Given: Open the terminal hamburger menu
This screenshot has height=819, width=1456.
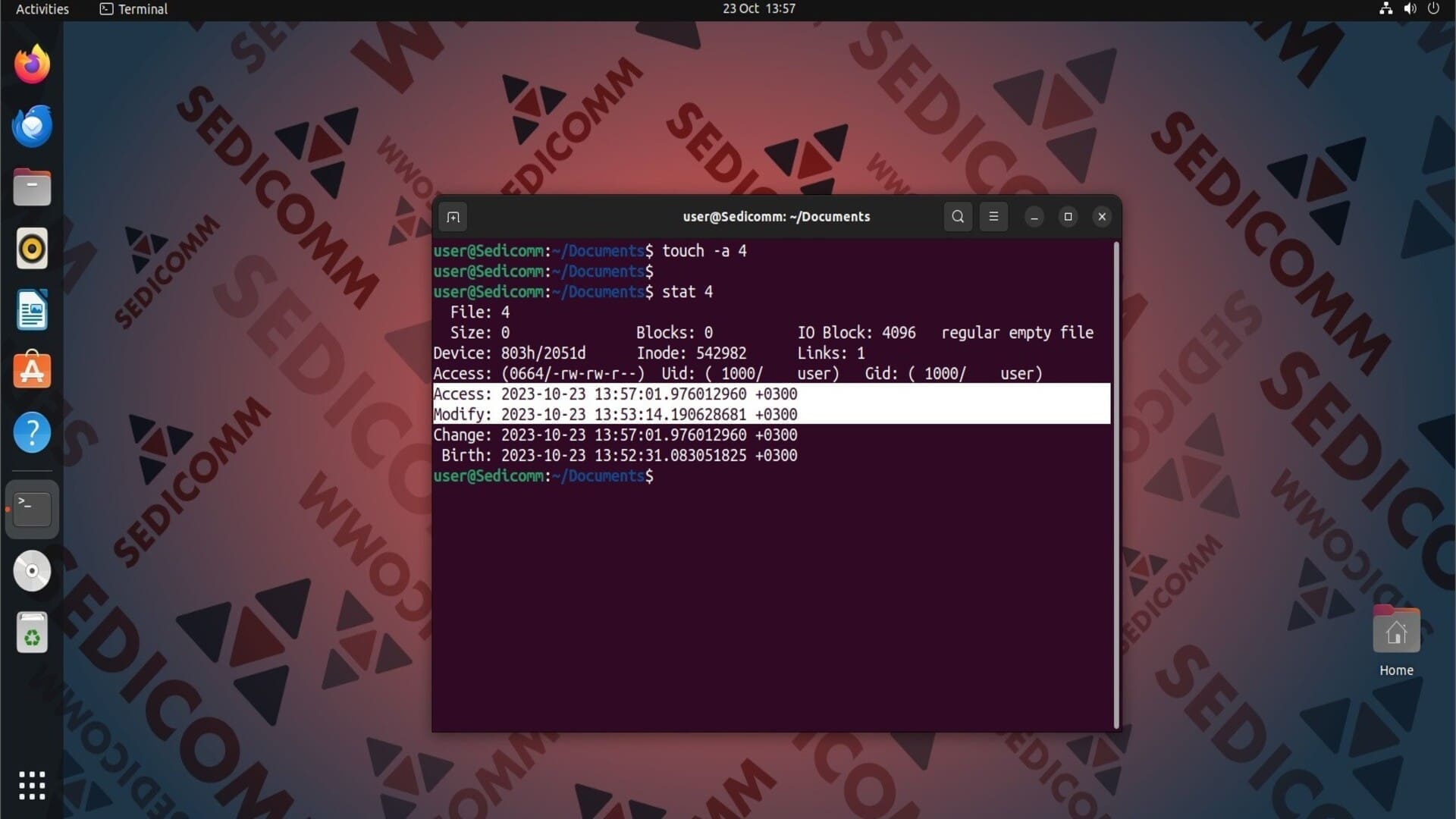Looking at the screenshot, I should (x=993, y=217).
